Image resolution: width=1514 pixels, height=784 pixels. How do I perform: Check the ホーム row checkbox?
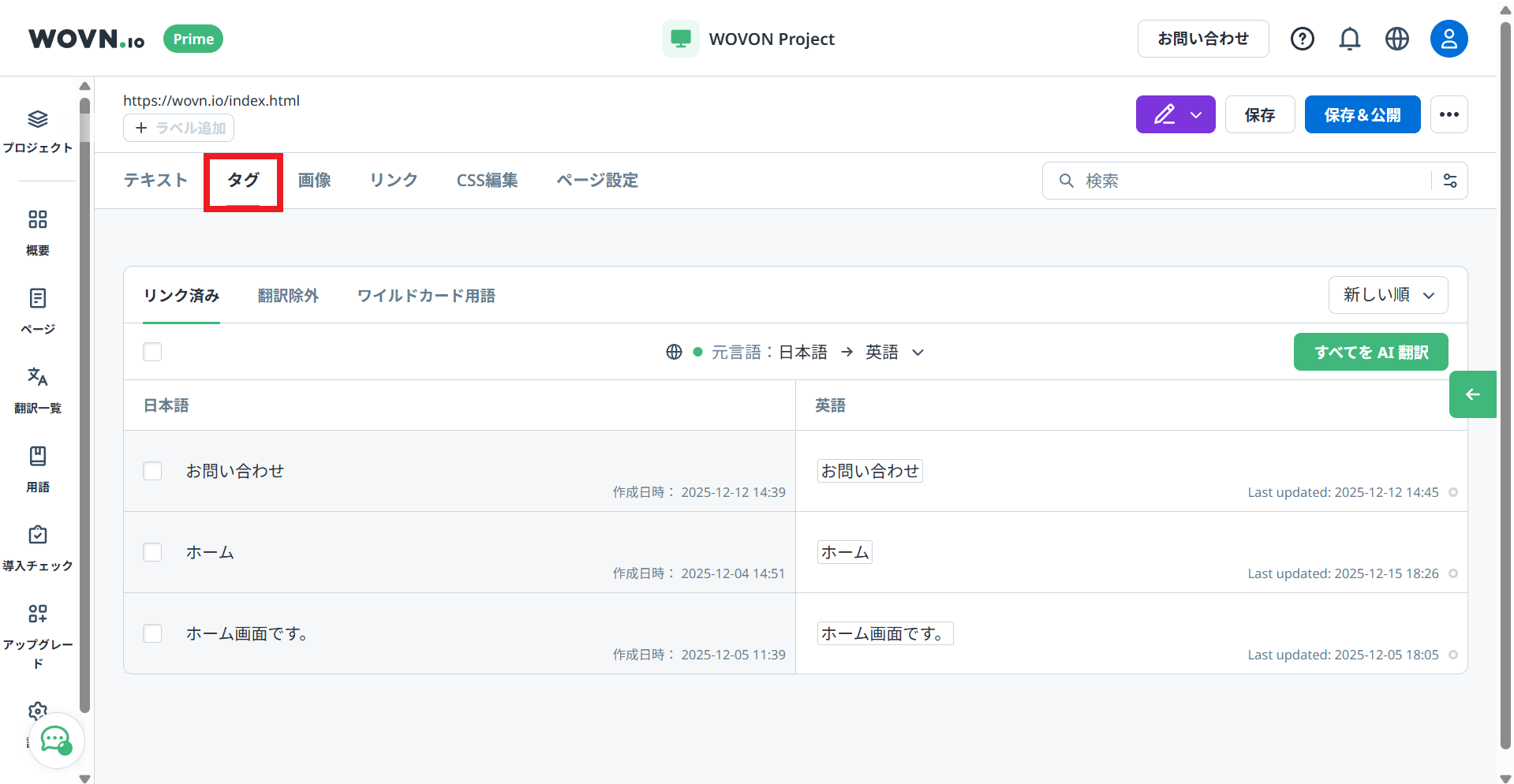coord(152,552)
